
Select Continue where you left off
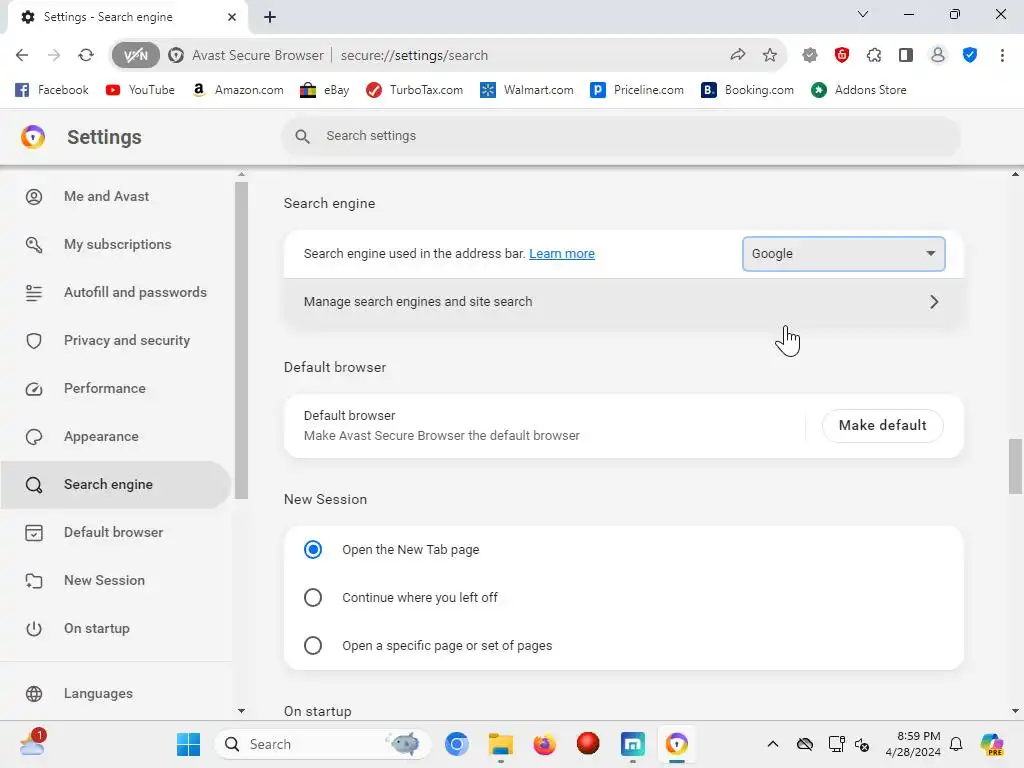click(313, 598)
